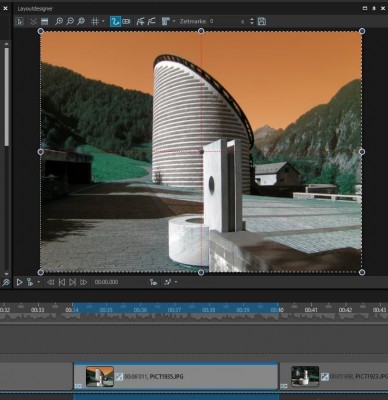Click the left panel vertical scrollbar
This screenshot has width=388, height=400.
(x=6, y=97)
